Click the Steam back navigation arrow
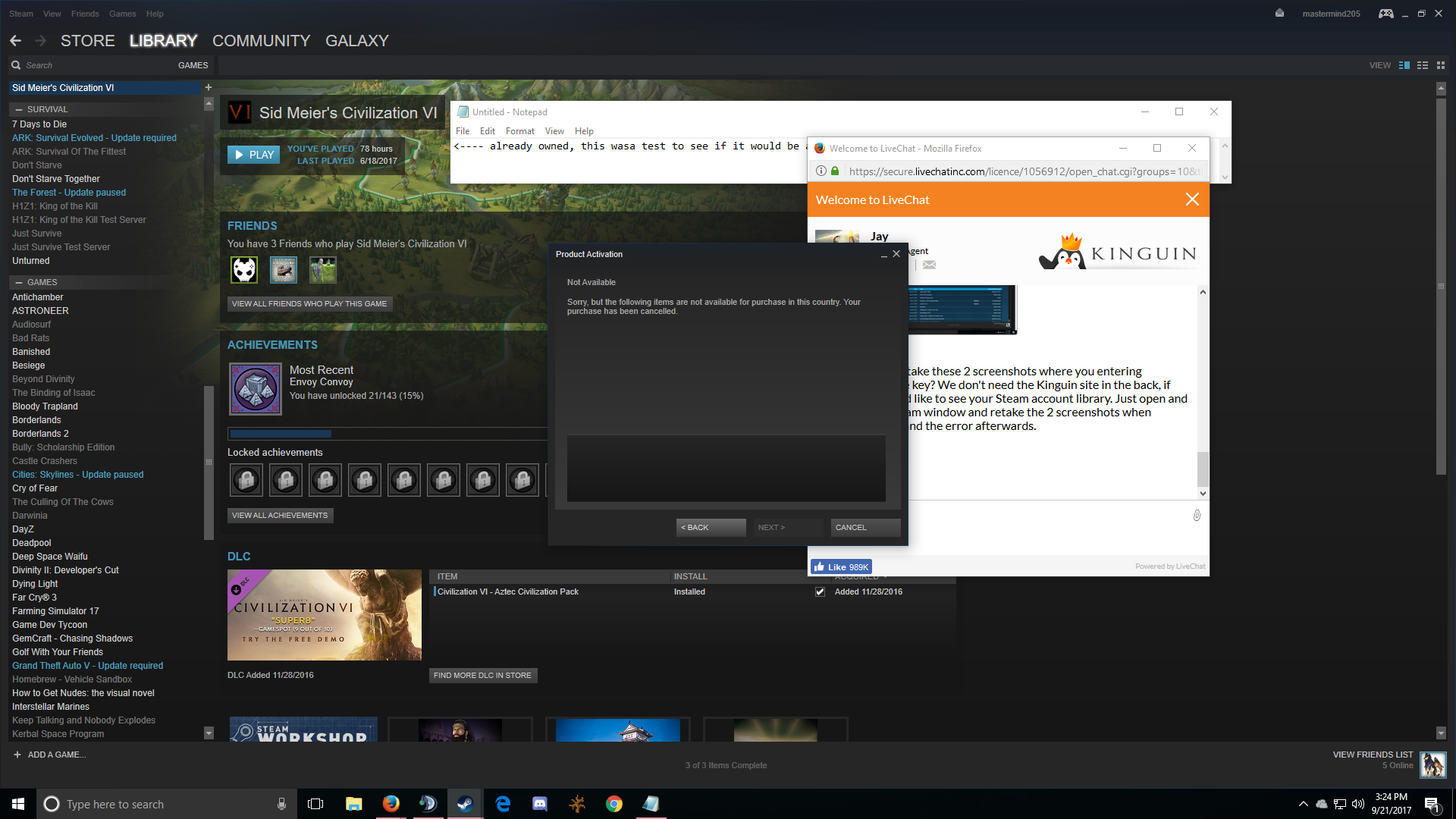Screen dimensions: 1456x819 [16, 41]
